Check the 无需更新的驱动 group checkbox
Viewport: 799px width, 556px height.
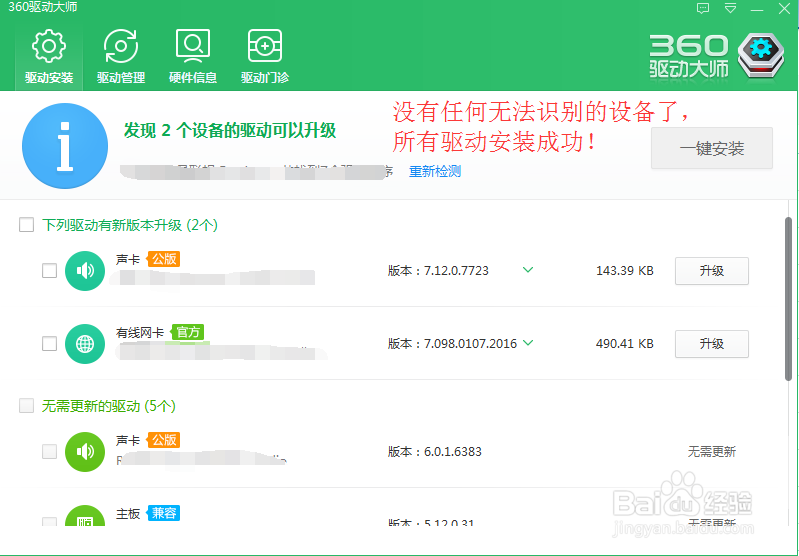click(x=26, y=406)
